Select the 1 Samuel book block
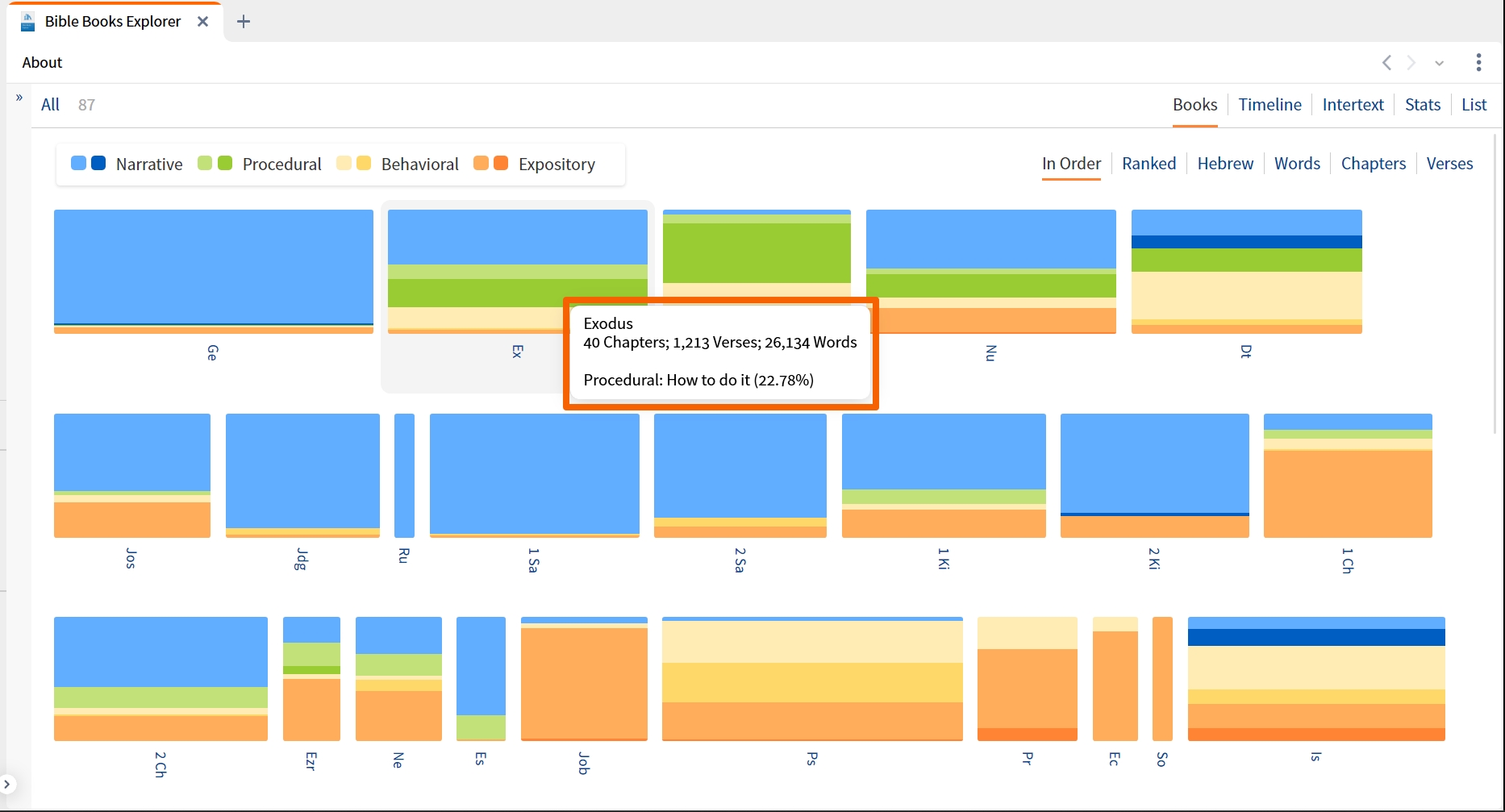The height and width of the screenshot is (812, 1505). pyautogui.click(x=535, y=476)
